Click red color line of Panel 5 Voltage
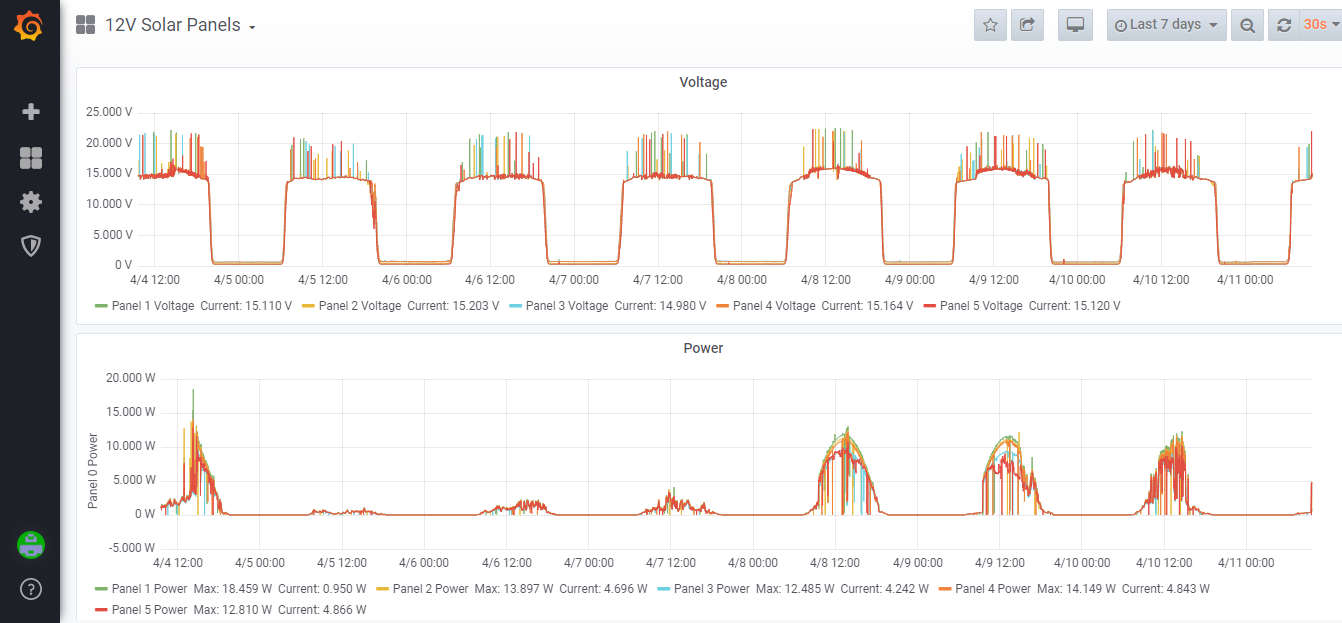 point(929,306)
